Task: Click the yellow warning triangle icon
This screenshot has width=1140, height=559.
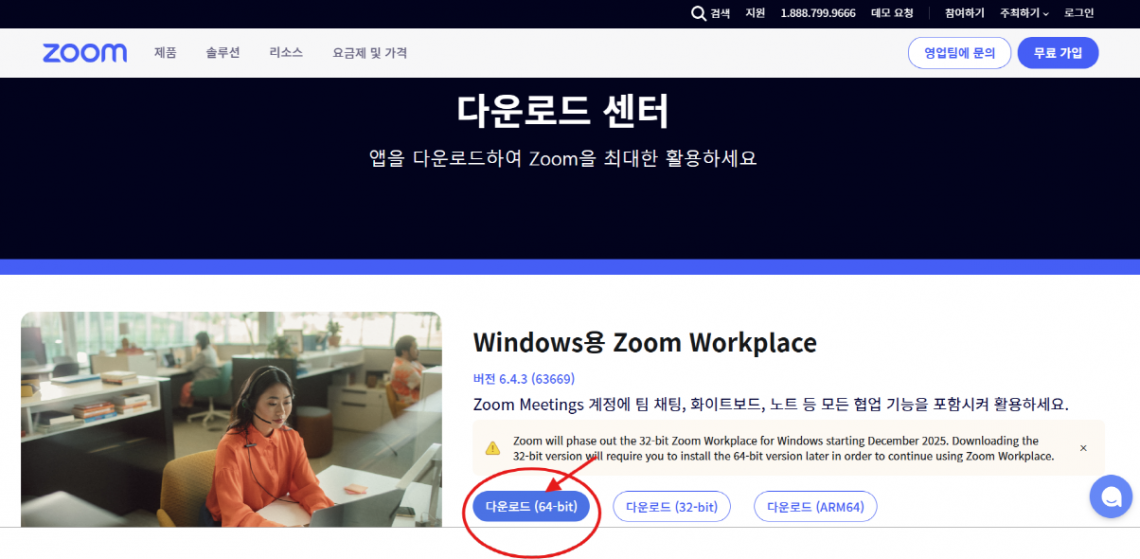Action: click(493, 448)
